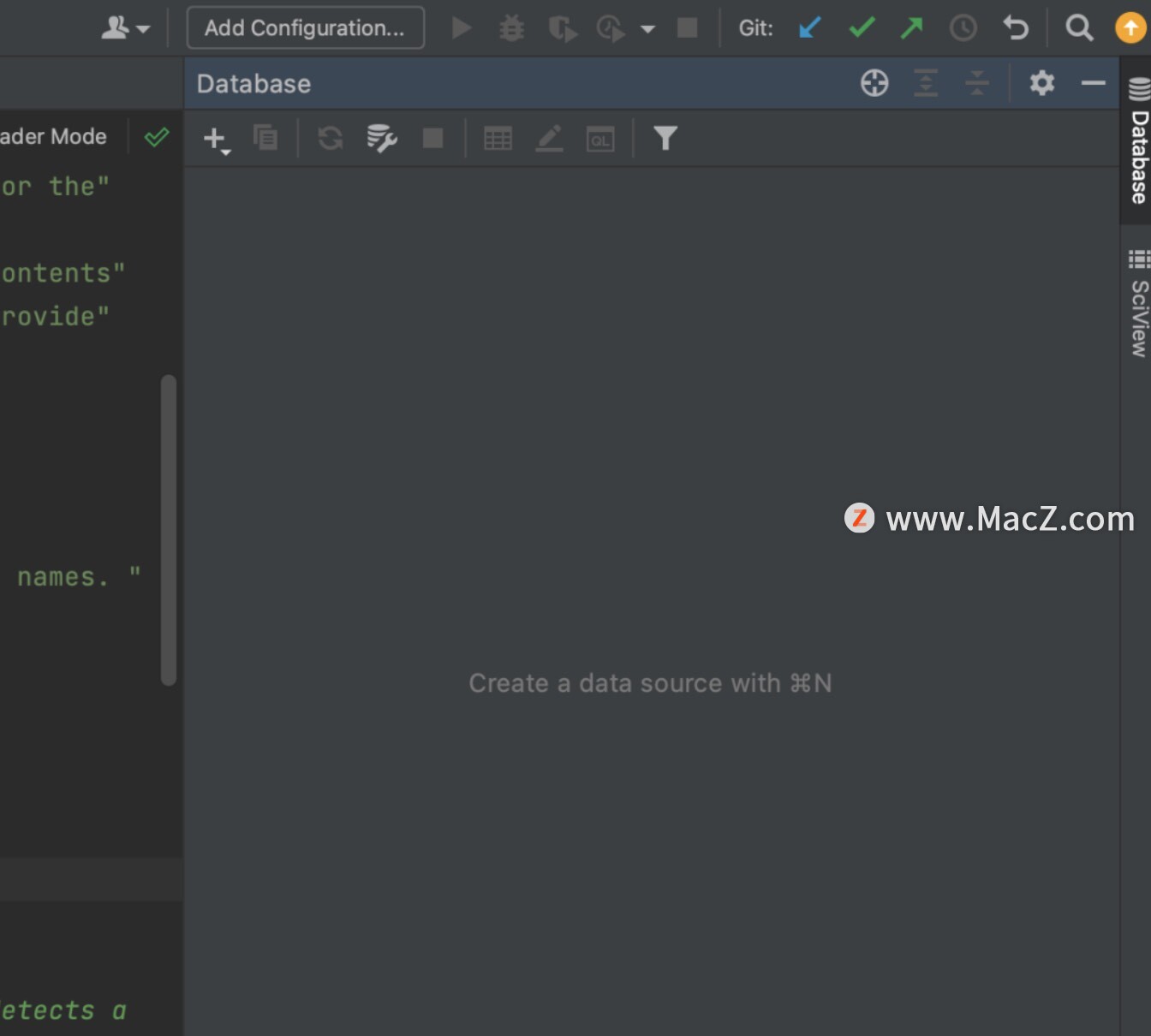Open Search Everywhere magnifier icon
This screenshot has height=1036, width=1151.
click(1079, 28)
